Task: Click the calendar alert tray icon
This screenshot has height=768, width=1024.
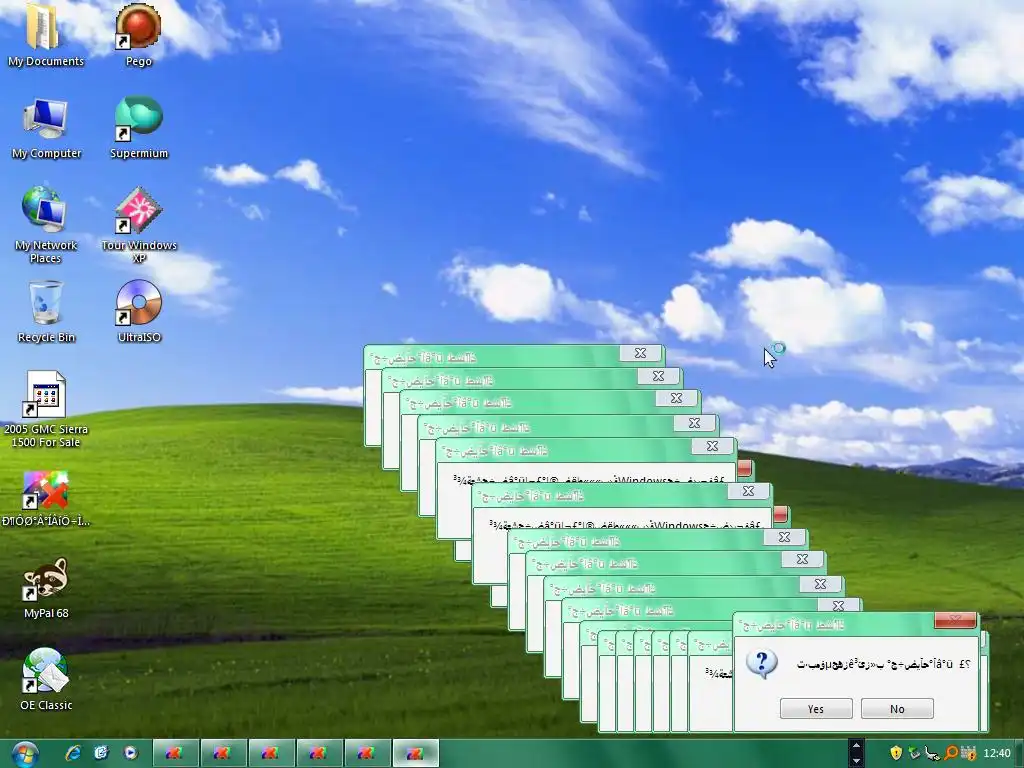Action: 968,753
